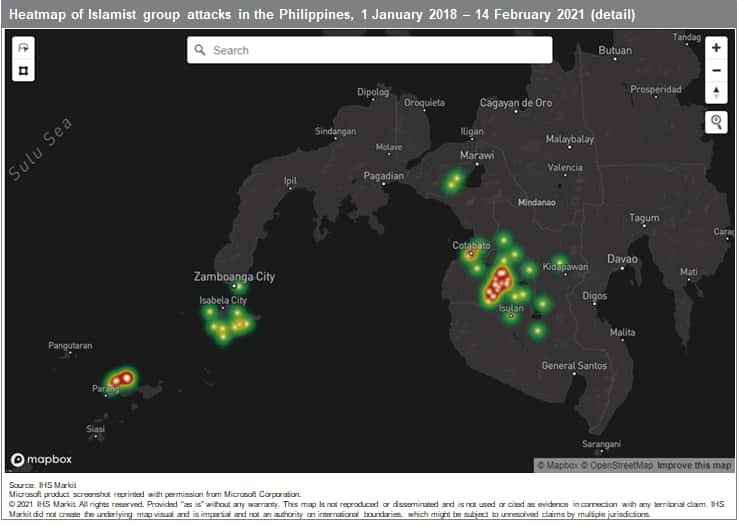Viewport: 737px width, 526px height.
Task: Click the Isabela City map label
Action: point(224,300)
